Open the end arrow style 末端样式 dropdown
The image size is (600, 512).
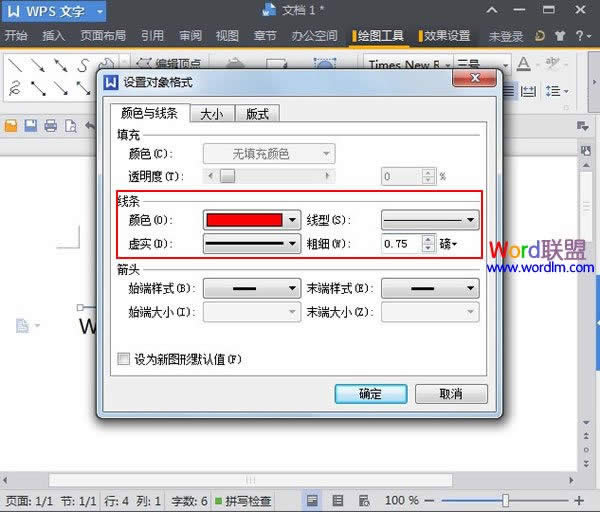click(430, 289)
